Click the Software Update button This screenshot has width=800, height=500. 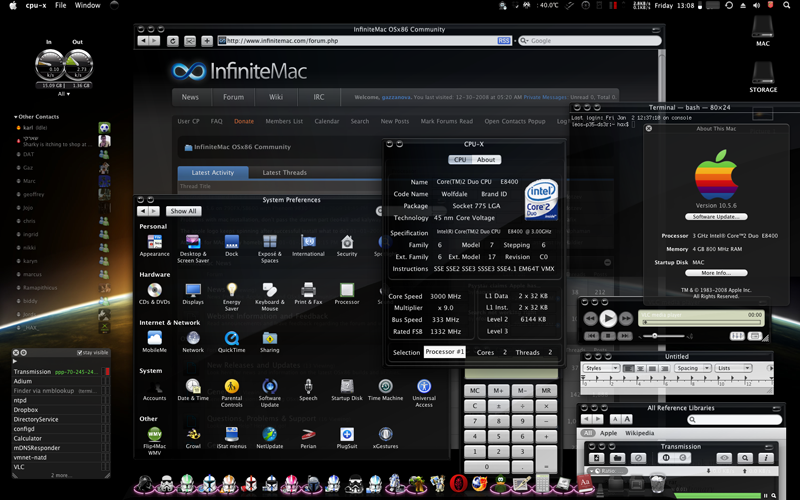715,216
